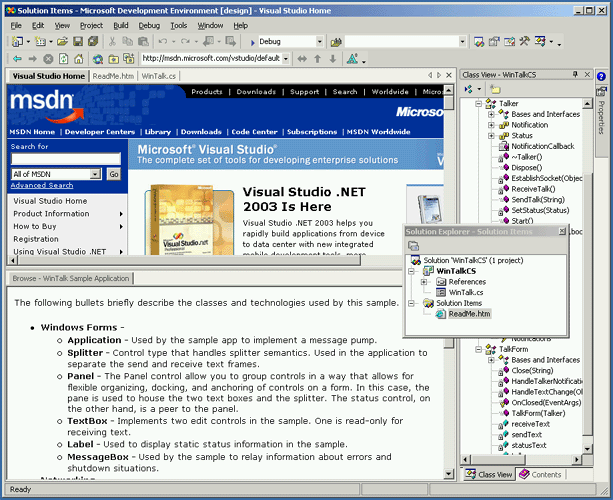Click the Class View horizontal scrollbar right arrow

[x=577, y=459]
